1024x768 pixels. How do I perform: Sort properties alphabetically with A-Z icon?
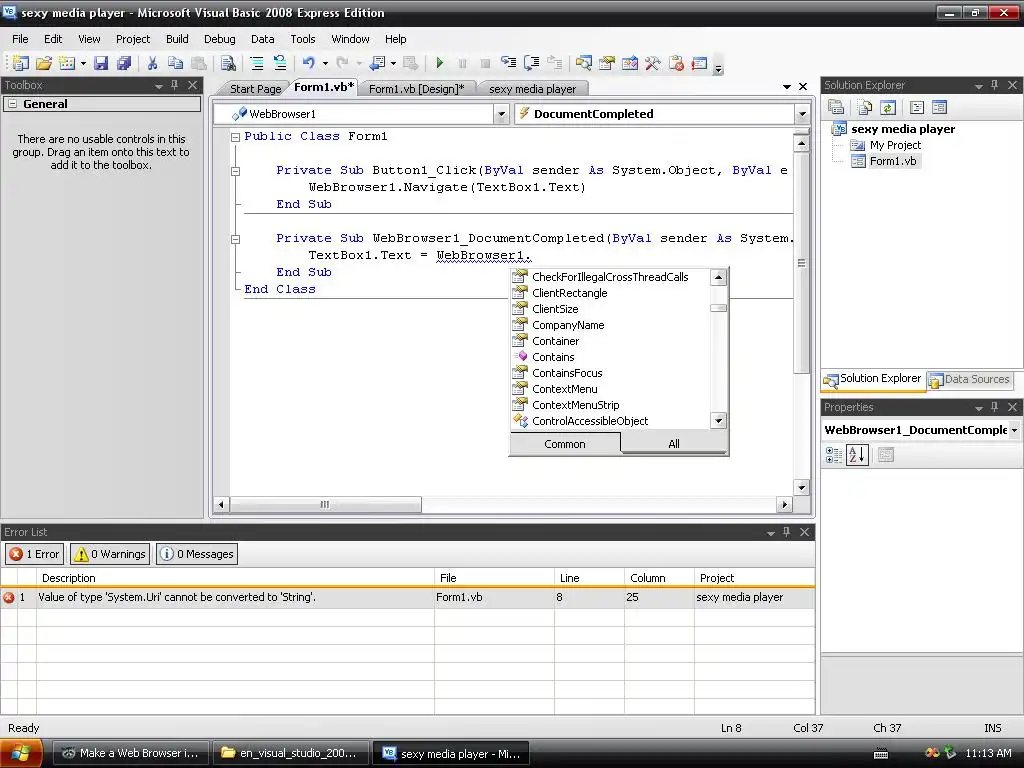(x=857, y=455)
